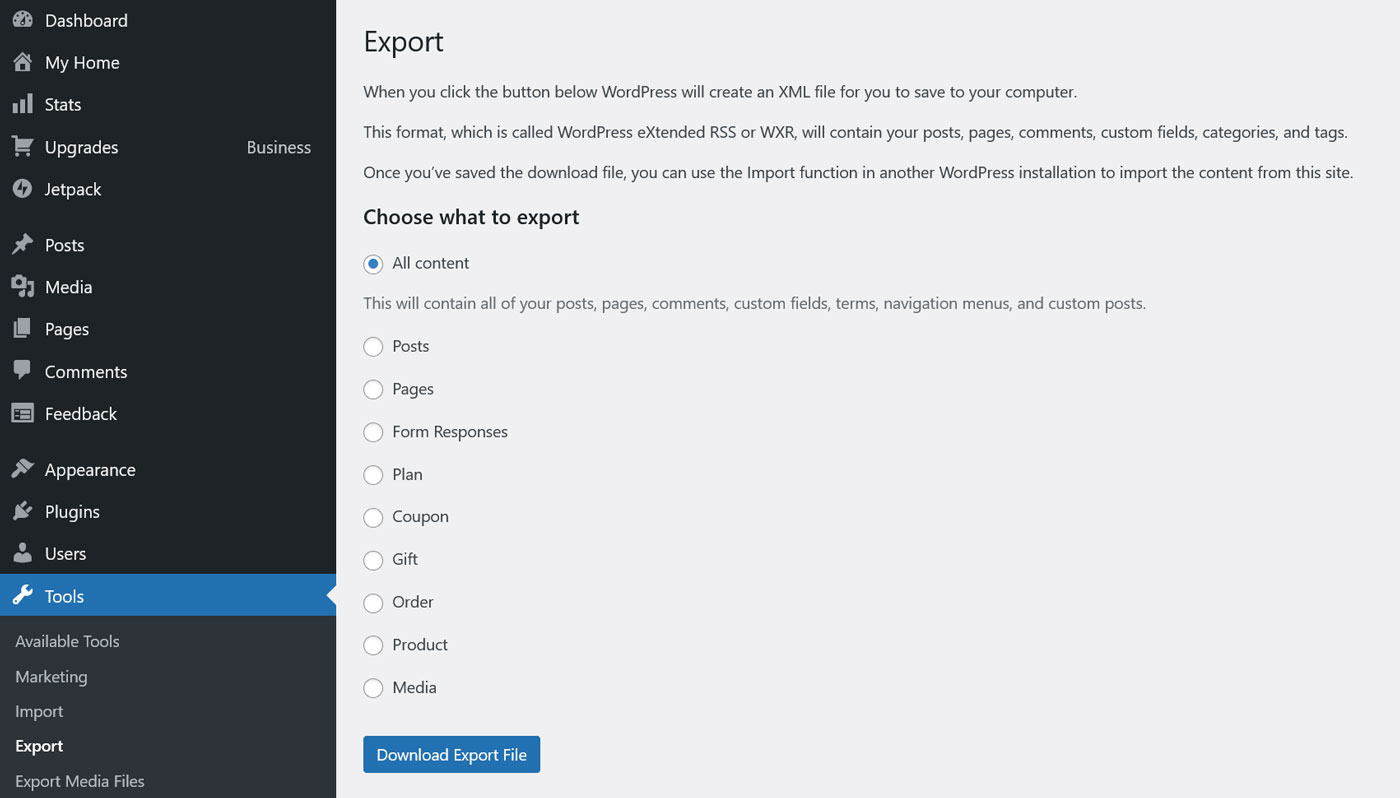Select the Pages icon in the sidebar
This screenshot has width=1400, height=798.
coord(21,329)
